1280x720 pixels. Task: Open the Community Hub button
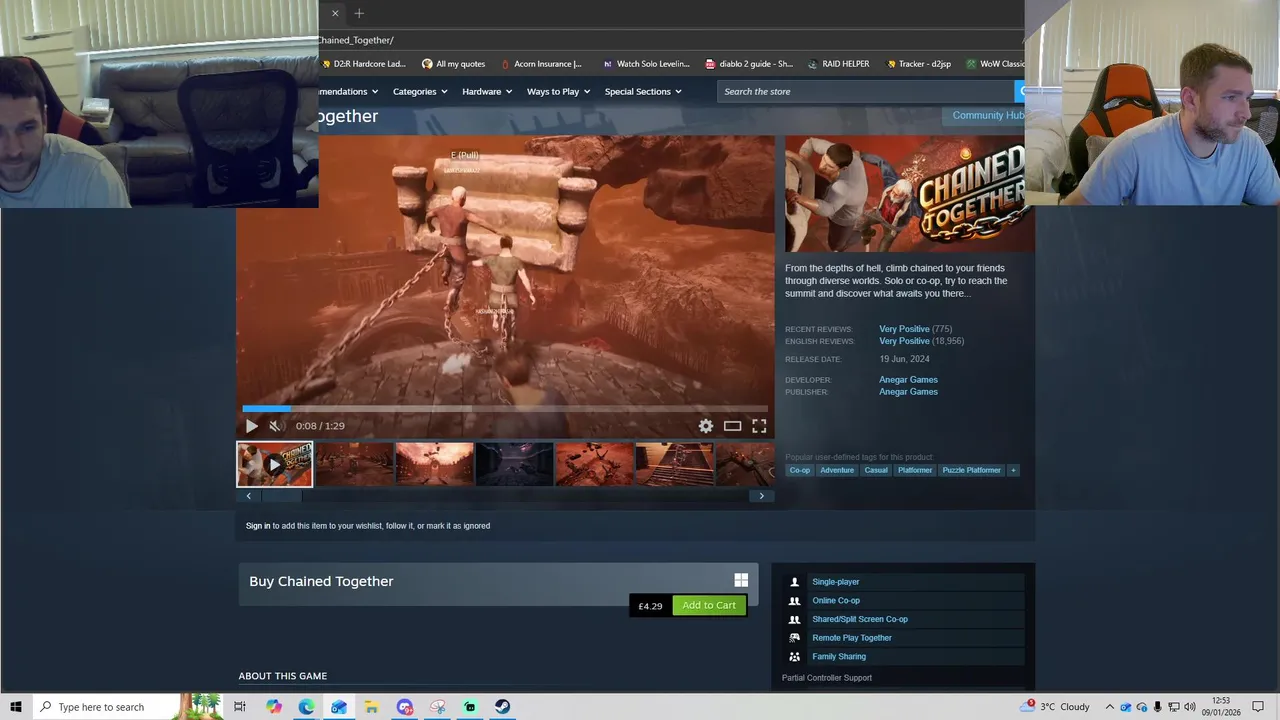tap(985, 115)
